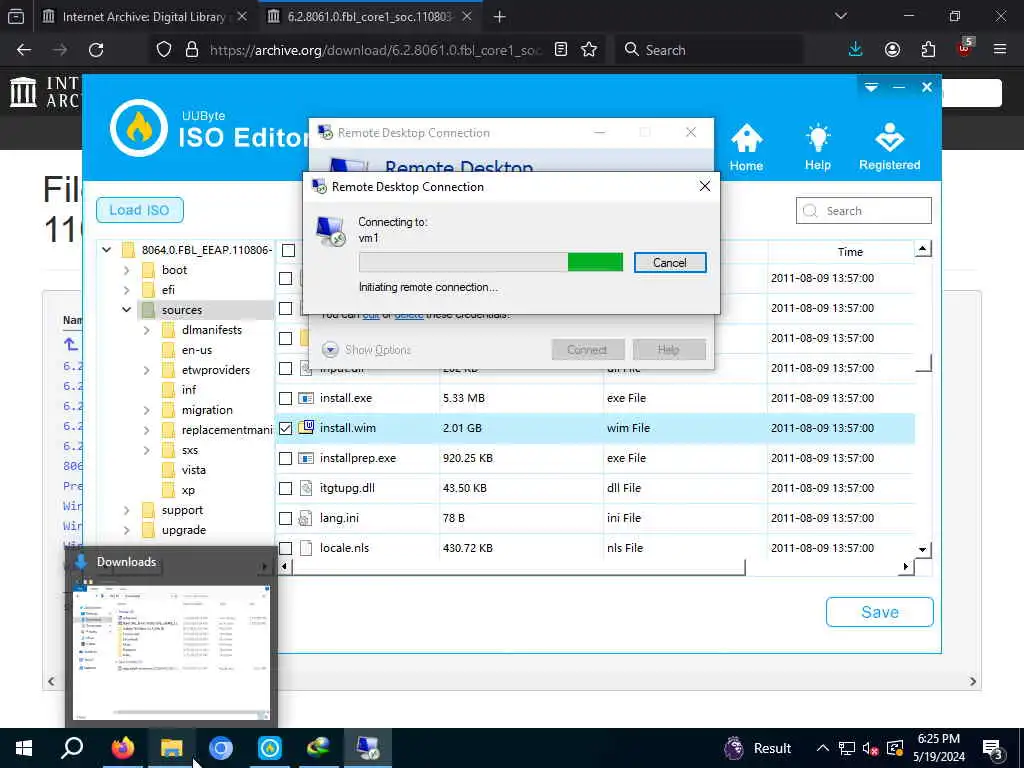Image resolution: width=1024 pixels, height=768 pixels.
Task: Expand the dlmanifests folder node
Action: pyautogui.click(x=147, y=330)
